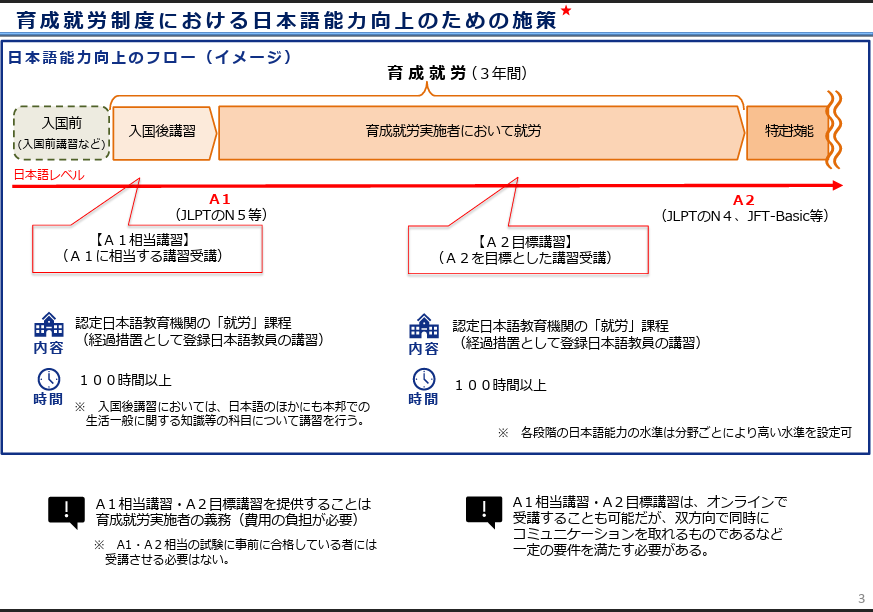This screenshot has width=873, height=612.
Task: Select the 入国後講習 arrow block
Action: pyautogui.click(x=162, y=131)
